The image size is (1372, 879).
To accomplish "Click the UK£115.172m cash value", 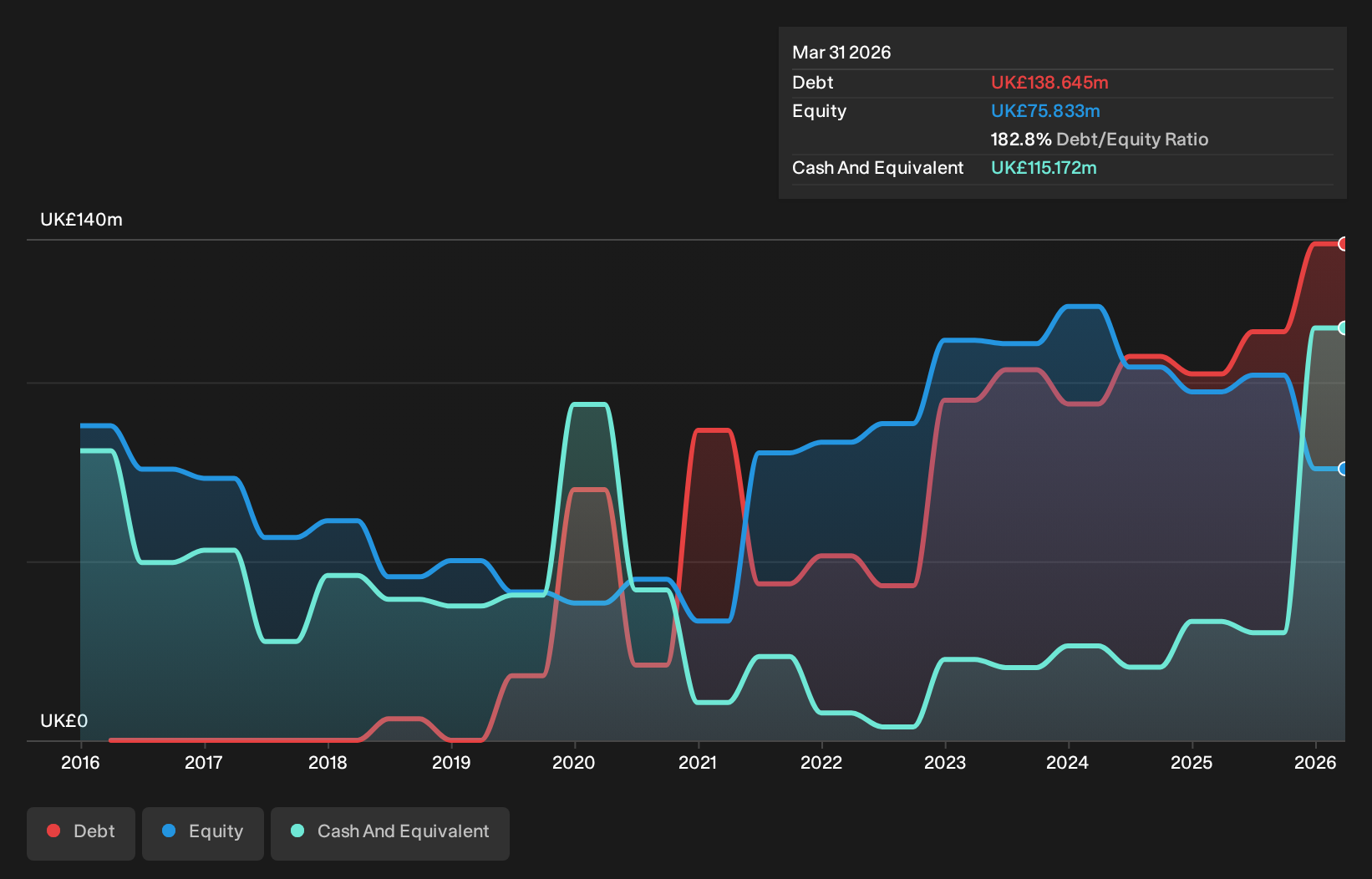I will tap(1044, 168).
